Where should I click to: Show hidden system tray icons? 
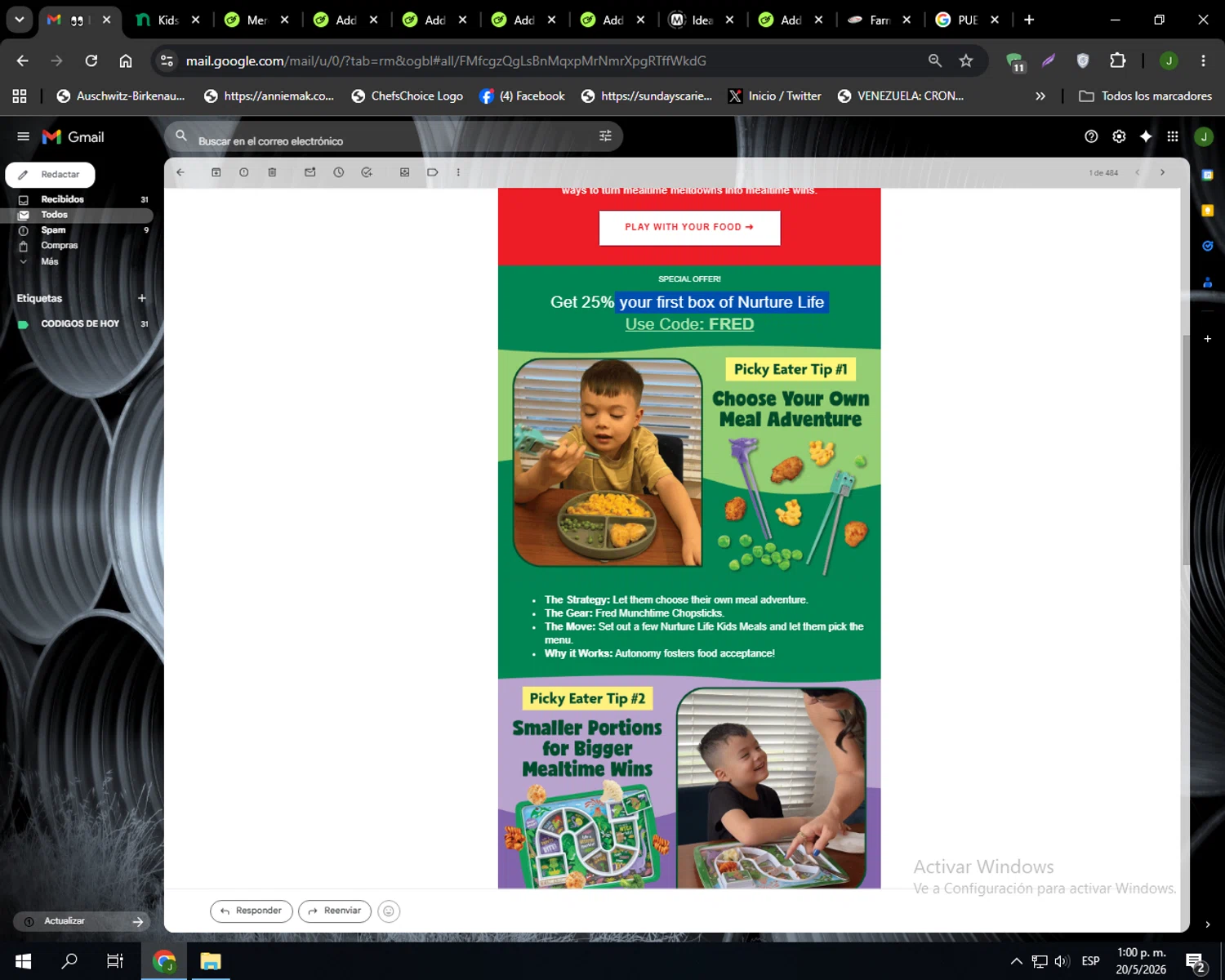tap(1016, 961)
